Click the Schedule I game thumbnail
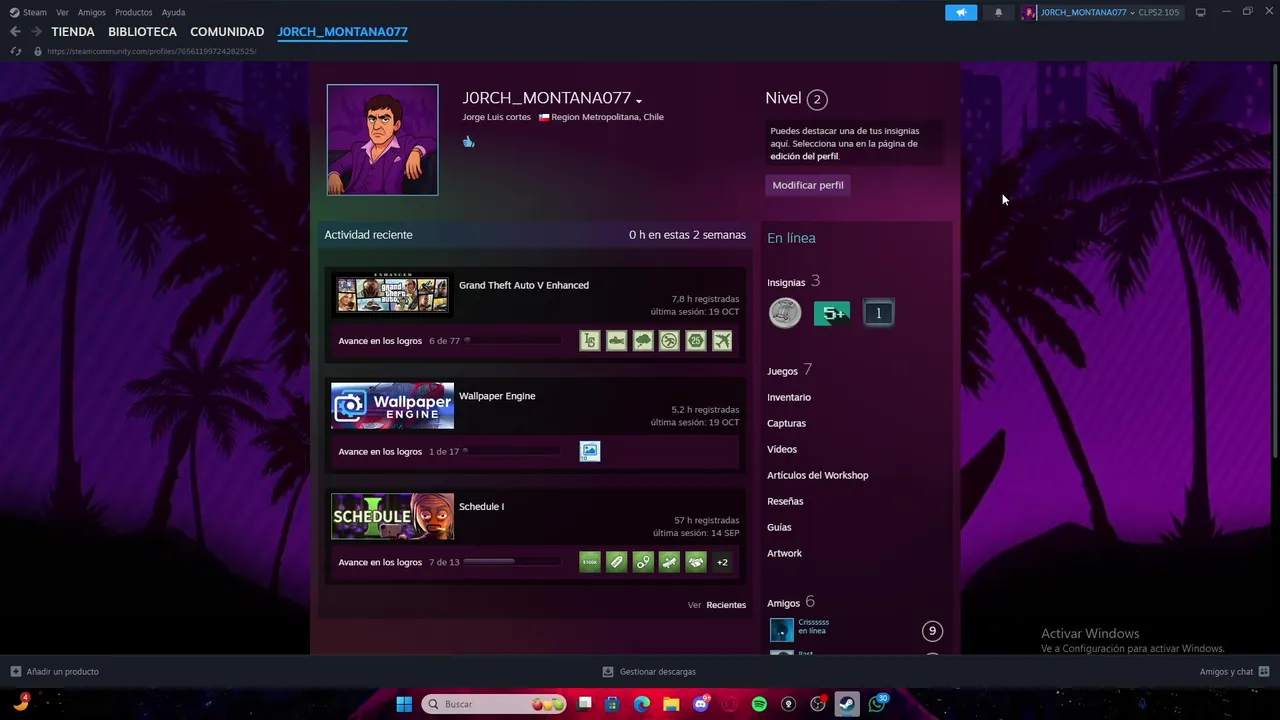Viewport: 1280px width, 720px height. pos(392,516)
